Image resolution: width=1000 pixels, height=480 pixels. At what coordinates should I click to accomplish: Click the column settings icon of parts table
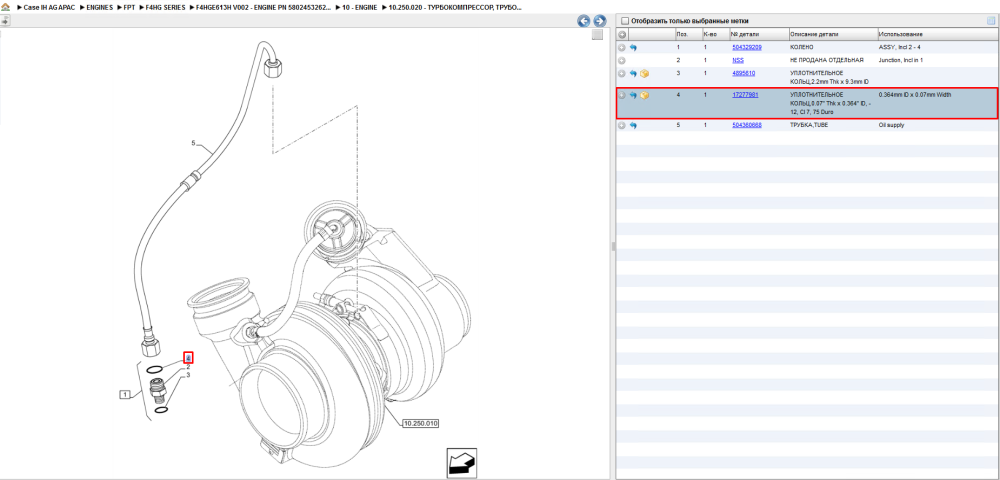click(x=990, y=21)
